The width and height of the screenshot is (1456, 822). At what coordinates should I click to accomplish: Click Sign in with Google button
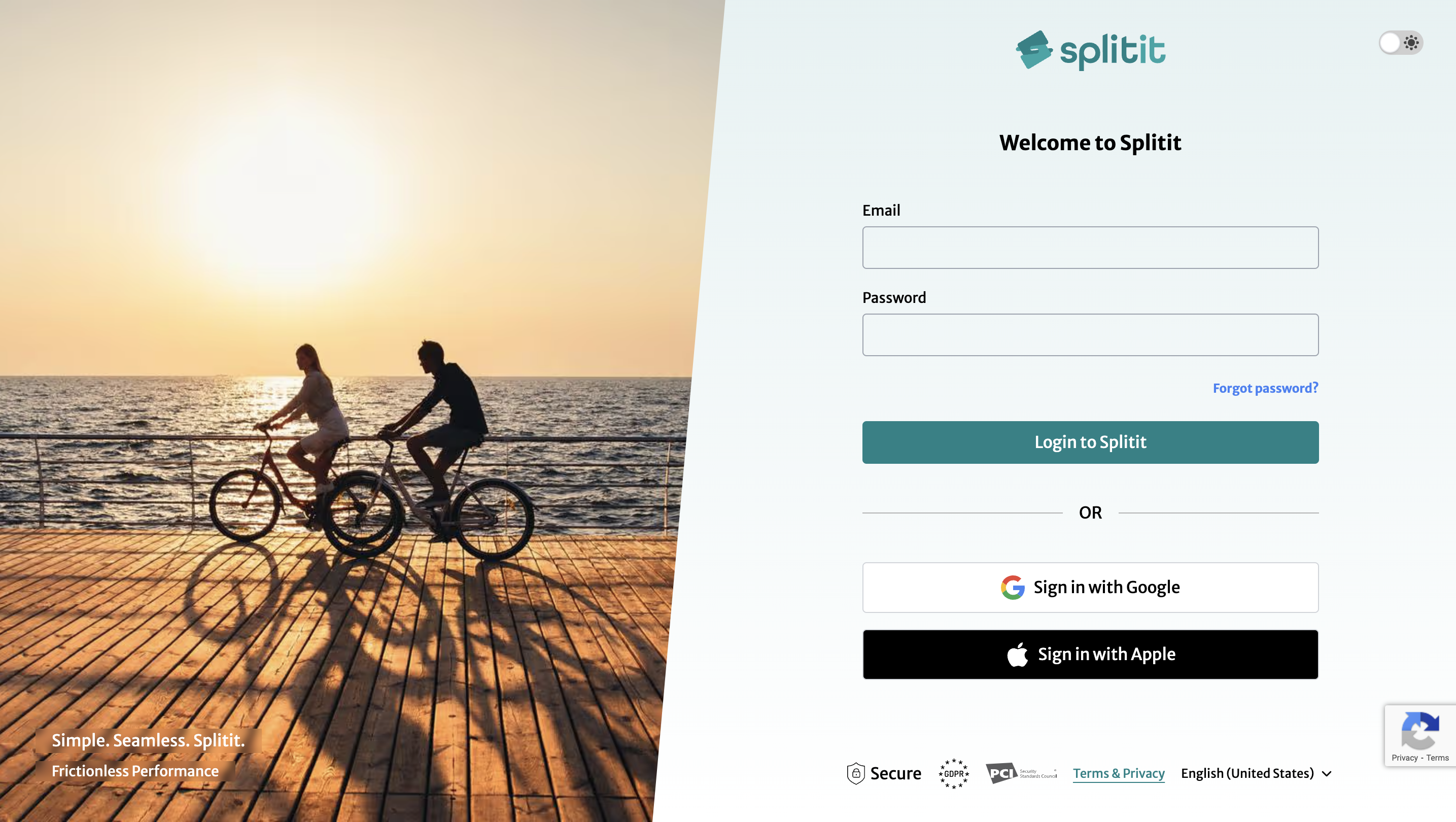coord(1090,587)
